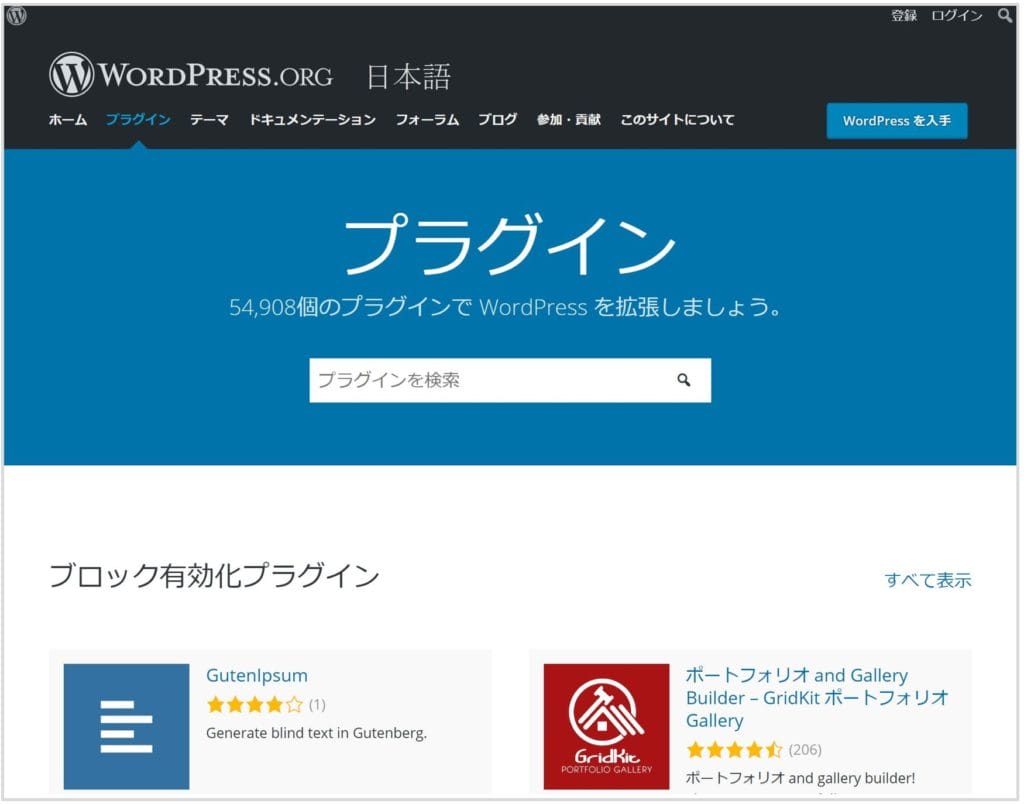This screenshot has height=804, width=1024.
Task: Click the text 'Generate blind text in Gutenberg.'
Action: (x=316, y=733)
